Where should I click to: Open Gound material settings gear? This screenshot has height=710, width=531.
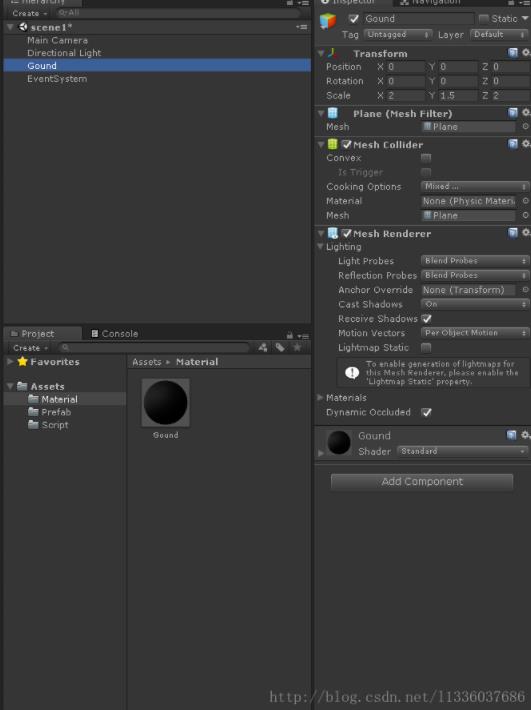(525, 435)
